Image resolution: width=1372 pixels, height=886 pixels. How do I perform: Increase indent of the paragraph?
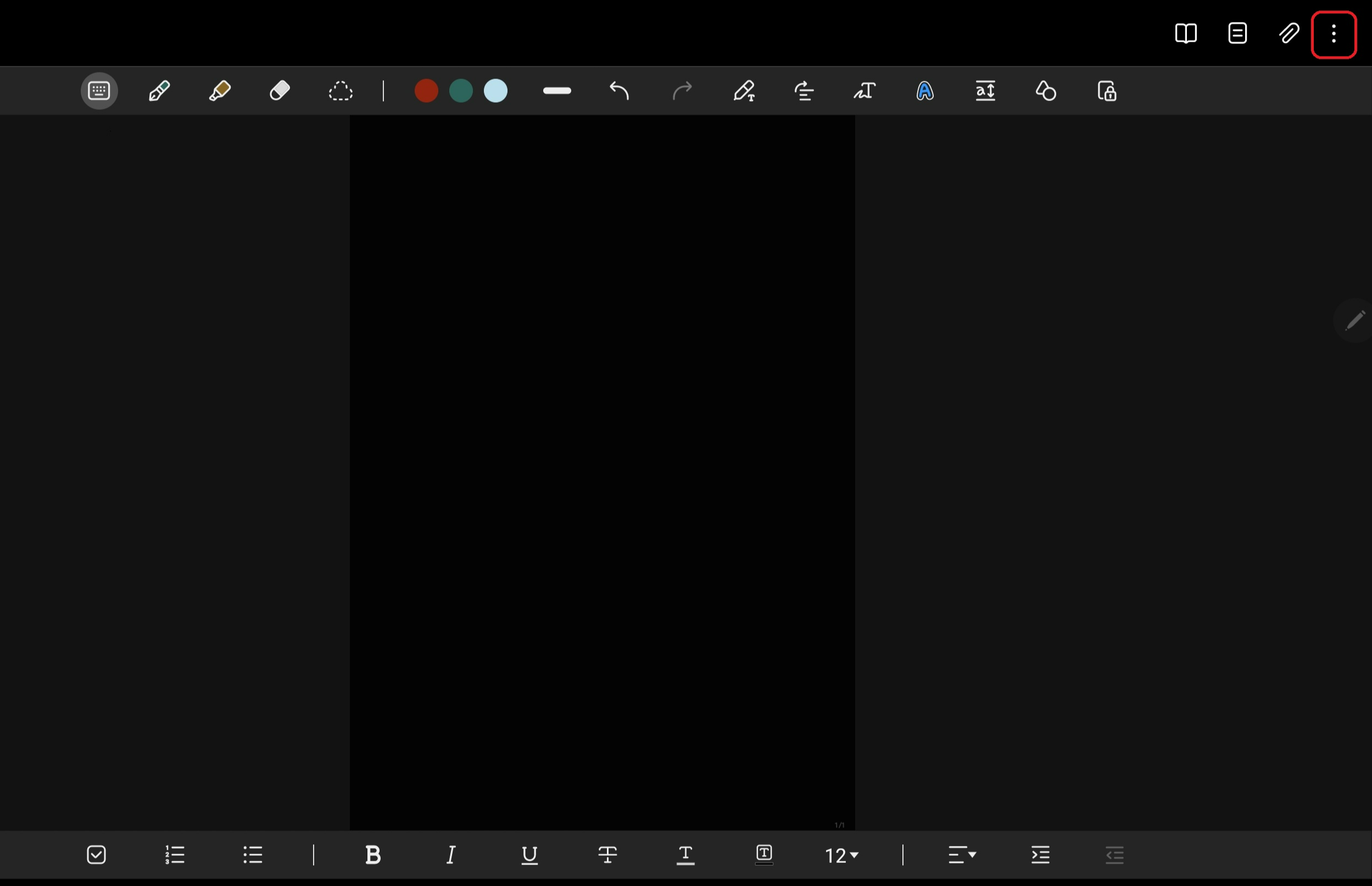click(1040, 855)
